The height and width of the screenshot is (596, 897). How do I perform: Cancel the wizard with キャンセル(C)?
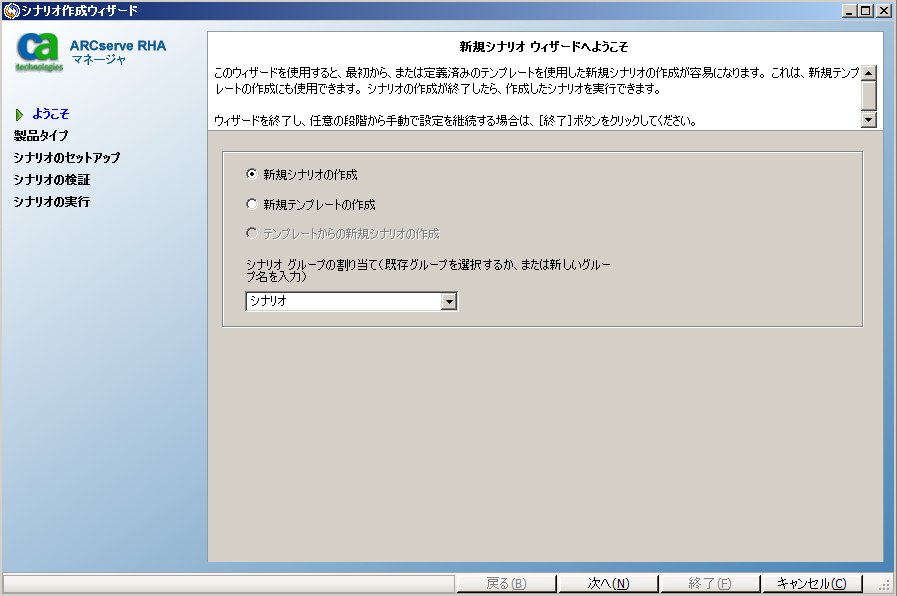[x=811, y=583]
